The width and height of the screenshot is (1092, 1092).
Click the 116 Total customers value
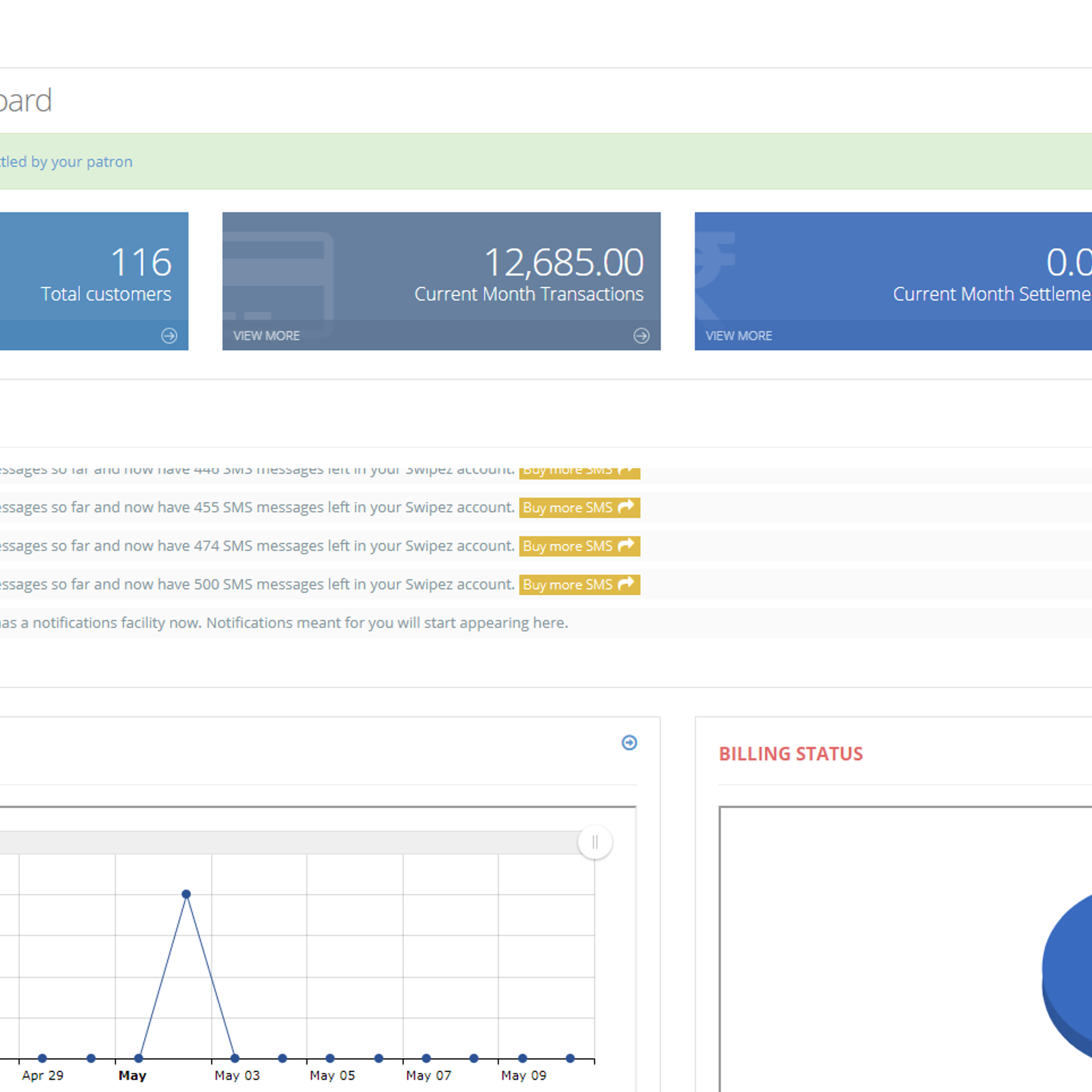[141, 263]
